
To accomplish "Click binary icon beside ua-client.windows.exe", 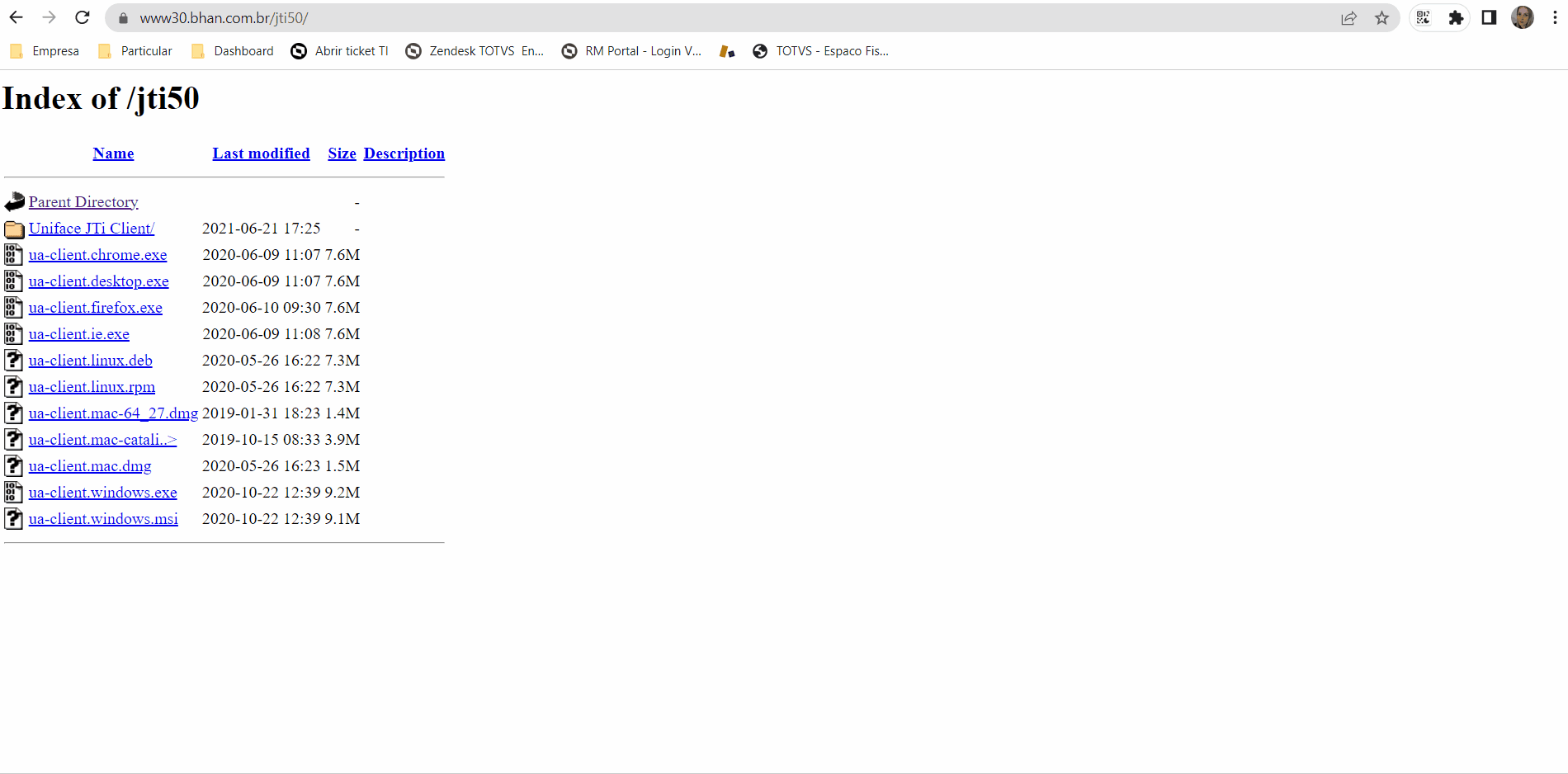I will point(14,492).
